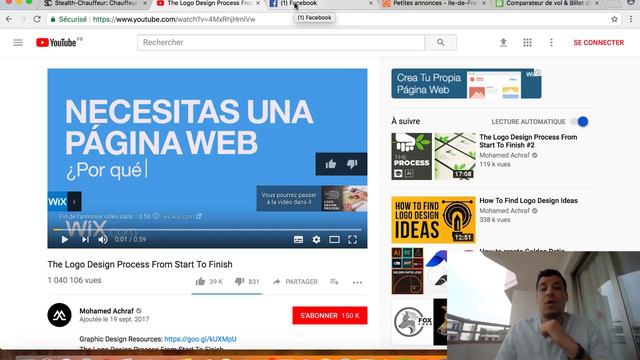Open the Crea Tu Propia Página Web banner
Screen dimensions: 640x360
[466, 84]
